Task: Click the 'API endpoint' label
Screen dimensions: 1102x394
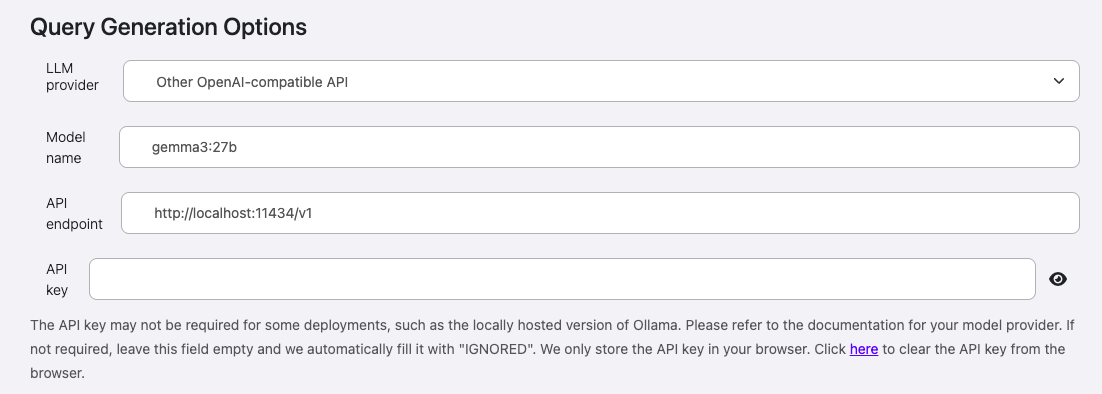Action: [74, 214]
